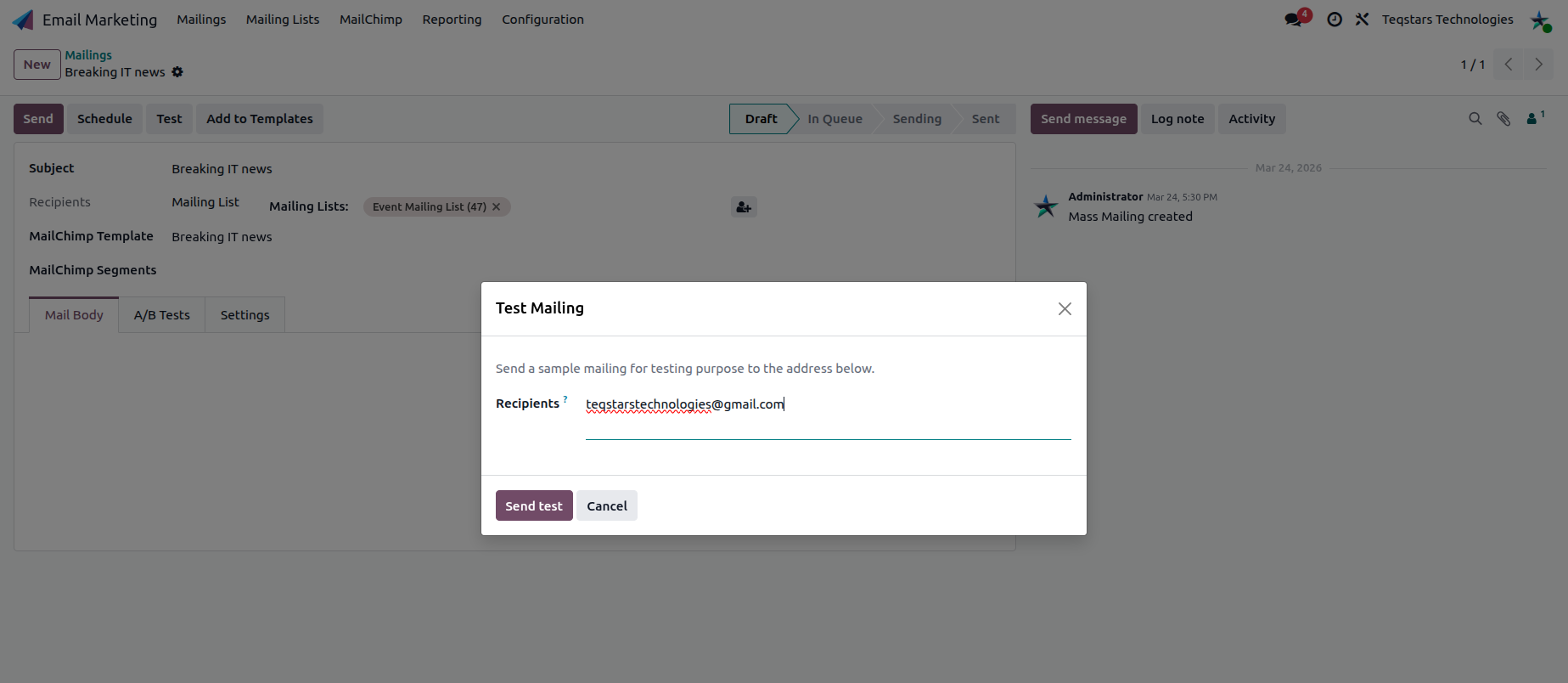This screenshot has width=1568, height=683.
Task: Open the user avatar menu
Action: point(1540,20)
